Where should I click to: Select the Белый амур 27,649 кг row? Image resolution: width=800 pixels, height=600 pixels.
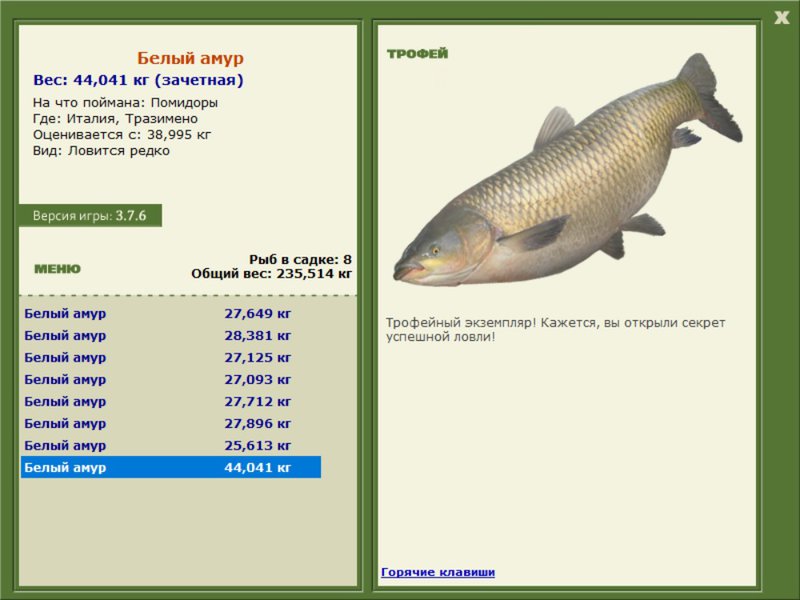[170, 313]
